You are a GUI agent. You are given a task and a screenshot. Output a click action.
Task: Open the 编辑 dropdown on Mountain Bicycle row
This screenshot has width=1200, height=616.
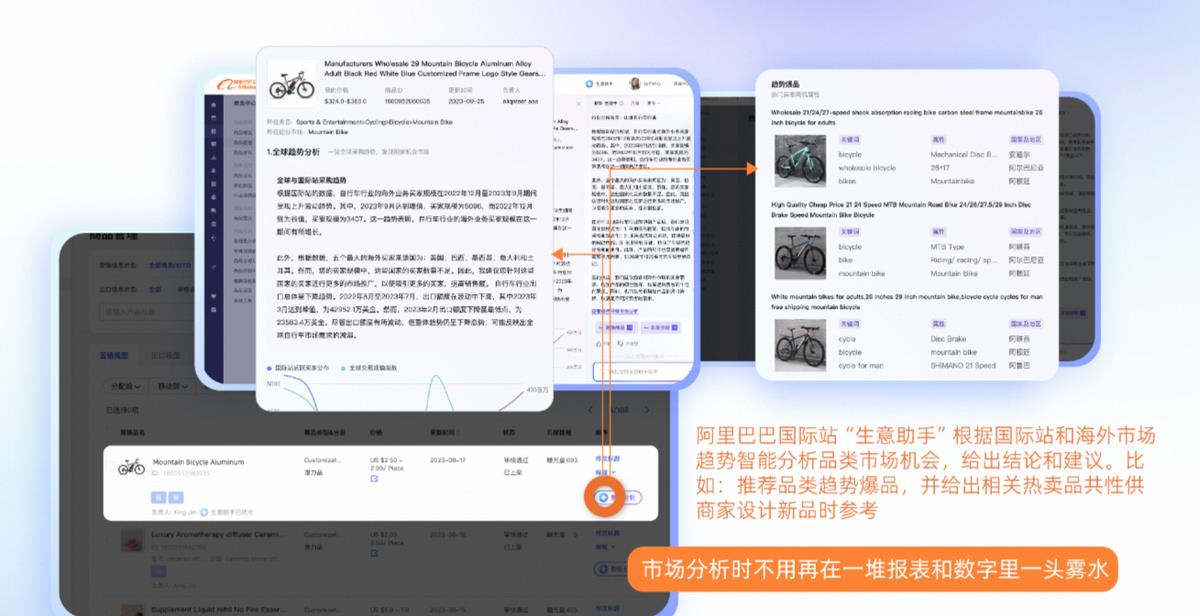click(606, 472)
